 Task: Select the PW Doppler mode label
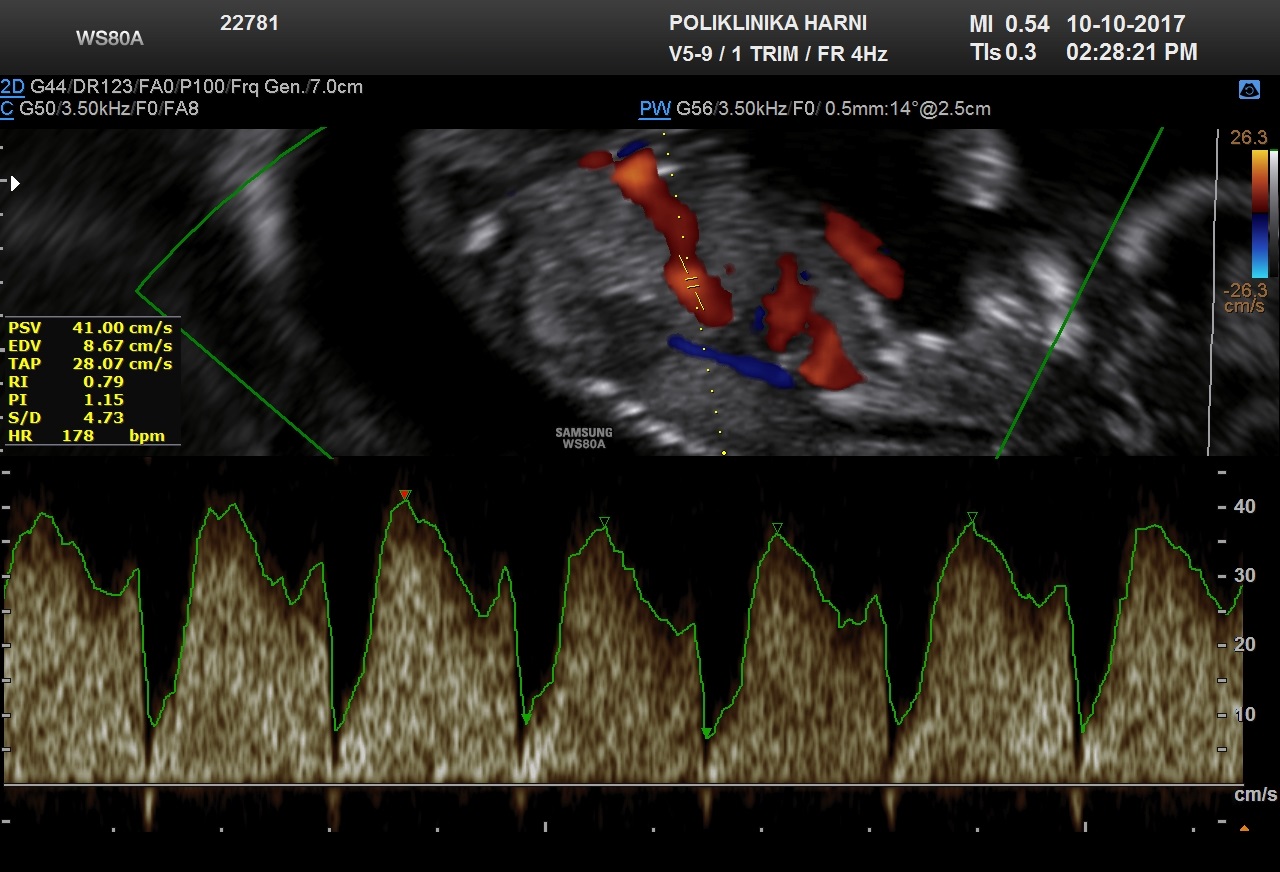pyautogui.click(x=654, y=109)
